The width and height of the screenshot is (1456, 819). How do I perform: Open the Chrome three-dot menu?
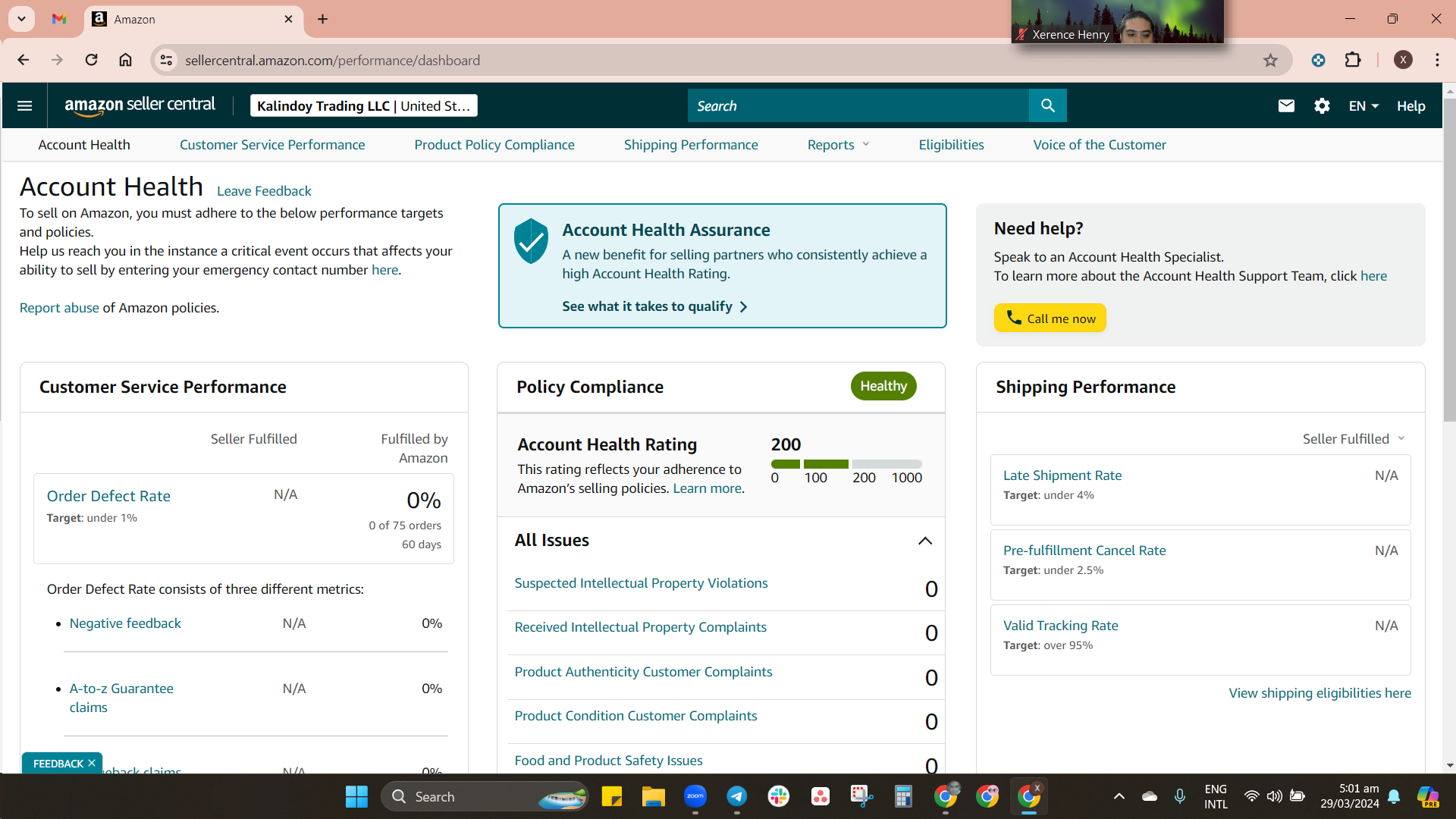click(x=1437, y=60)
